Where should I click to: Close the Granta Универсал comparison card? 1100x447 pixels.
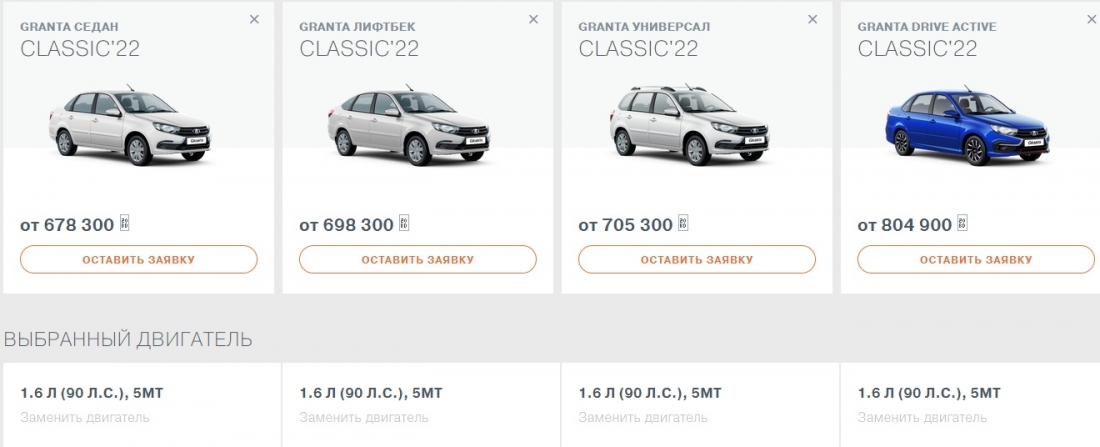coord(812,19)
